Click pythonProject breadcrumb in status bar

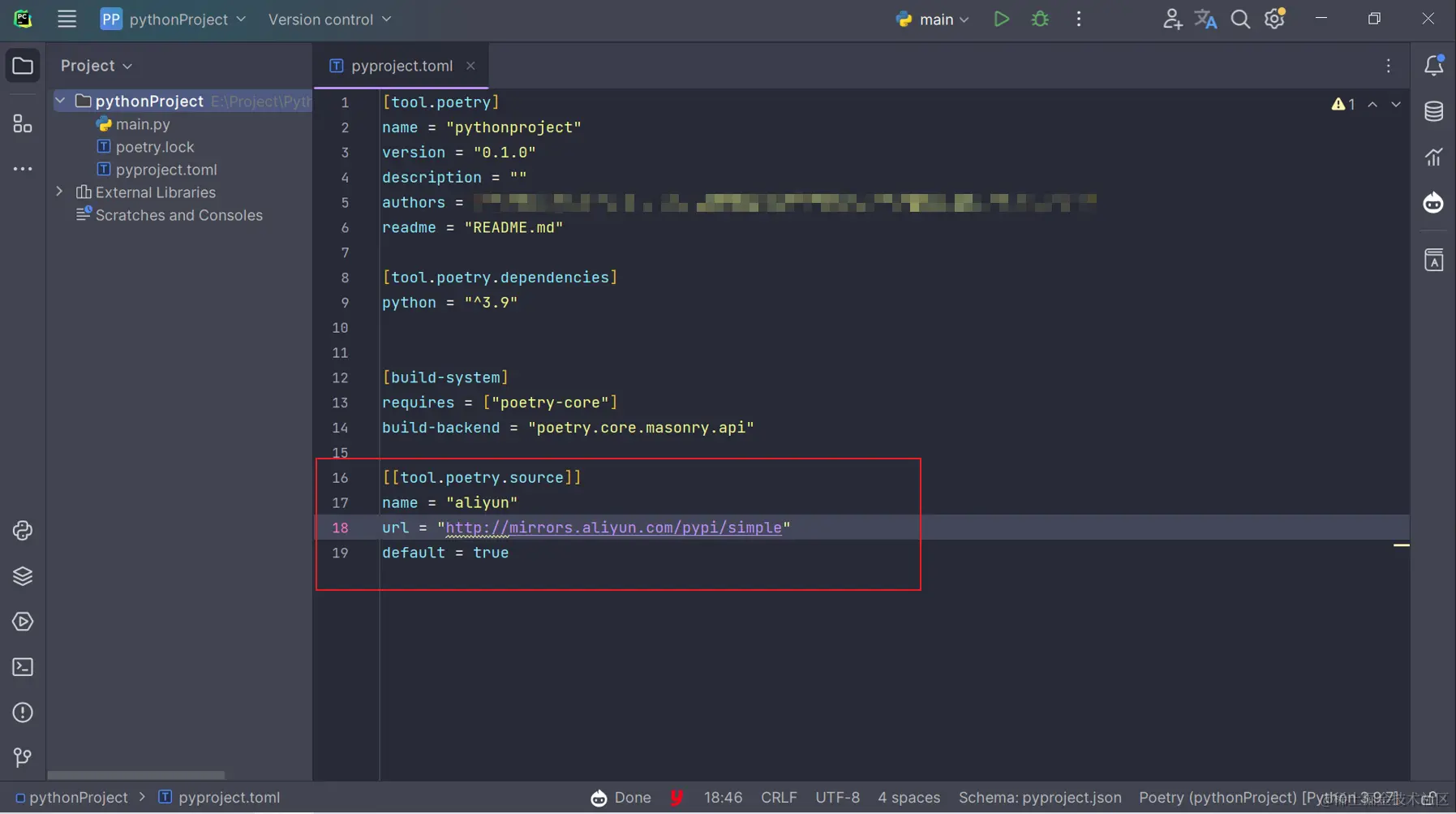(71, 798)
